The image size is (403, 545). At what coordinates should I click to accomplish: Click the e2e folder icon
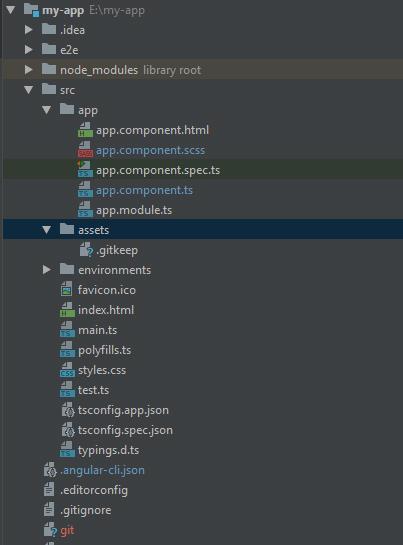click(x=49, y=49)
